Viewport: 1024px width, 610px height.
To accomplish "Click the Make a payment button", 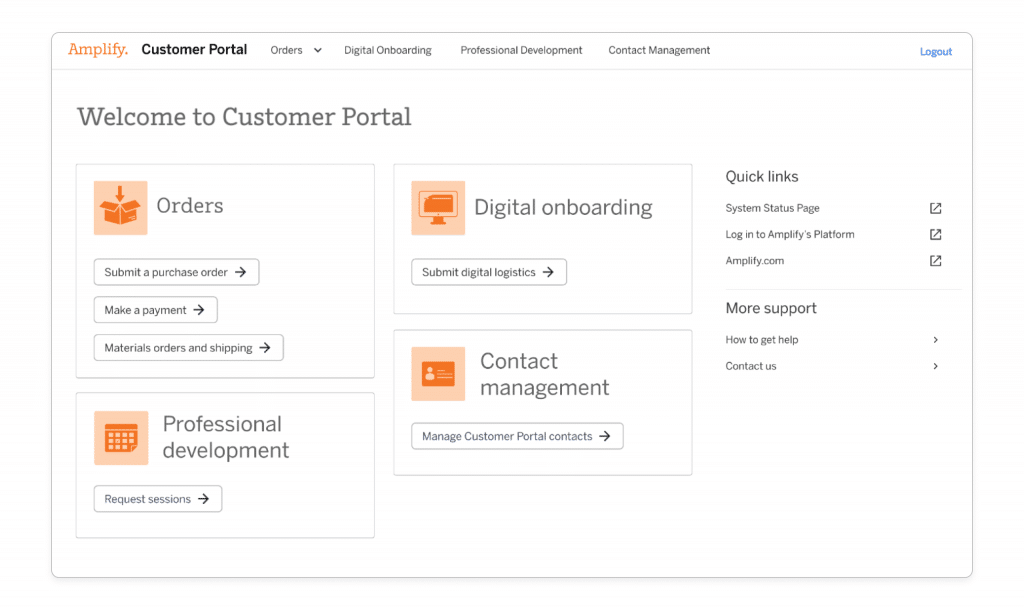I will (x=155, y=310).
